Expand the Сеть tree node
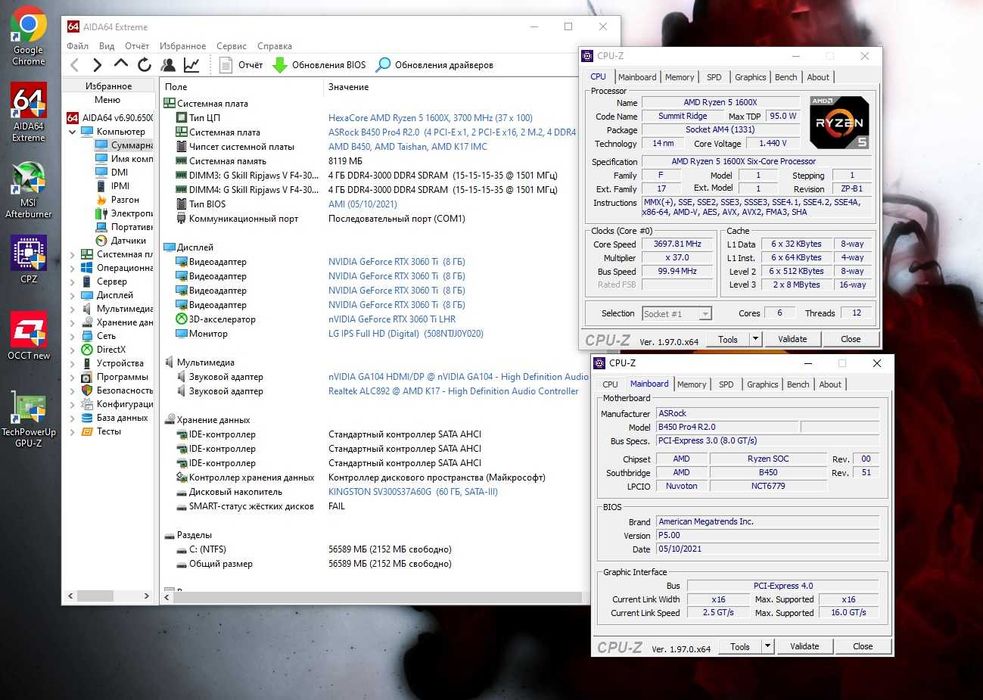The image size is (983, 700). pos(72,337)
